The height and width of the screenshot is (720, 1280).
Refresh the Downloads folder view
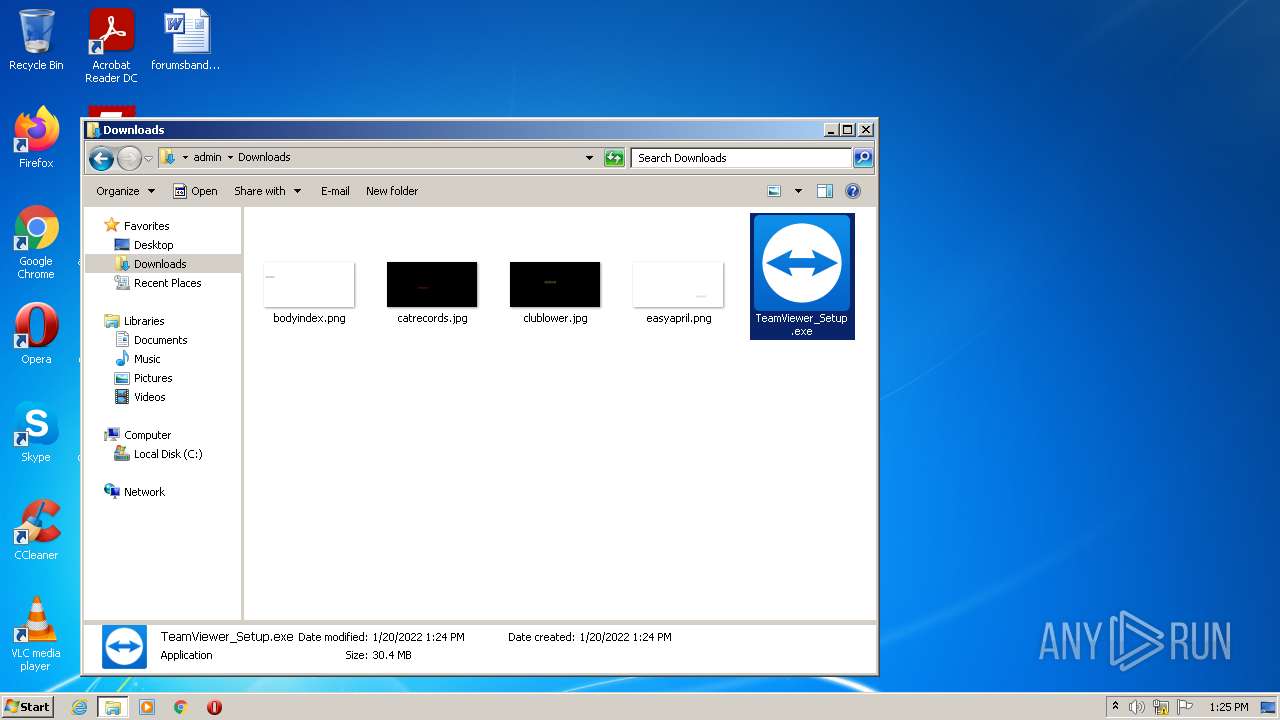click(614, 158)
